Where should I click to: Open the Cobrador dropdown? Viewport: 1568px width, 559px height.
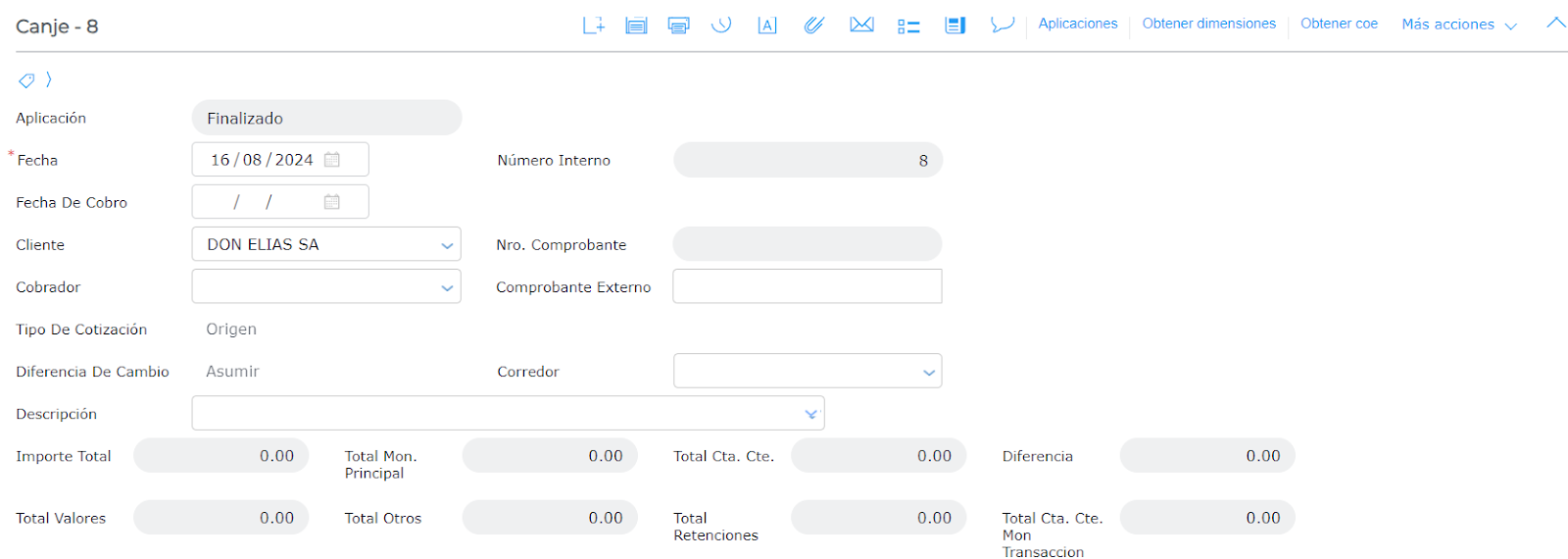tap(447, 287)
